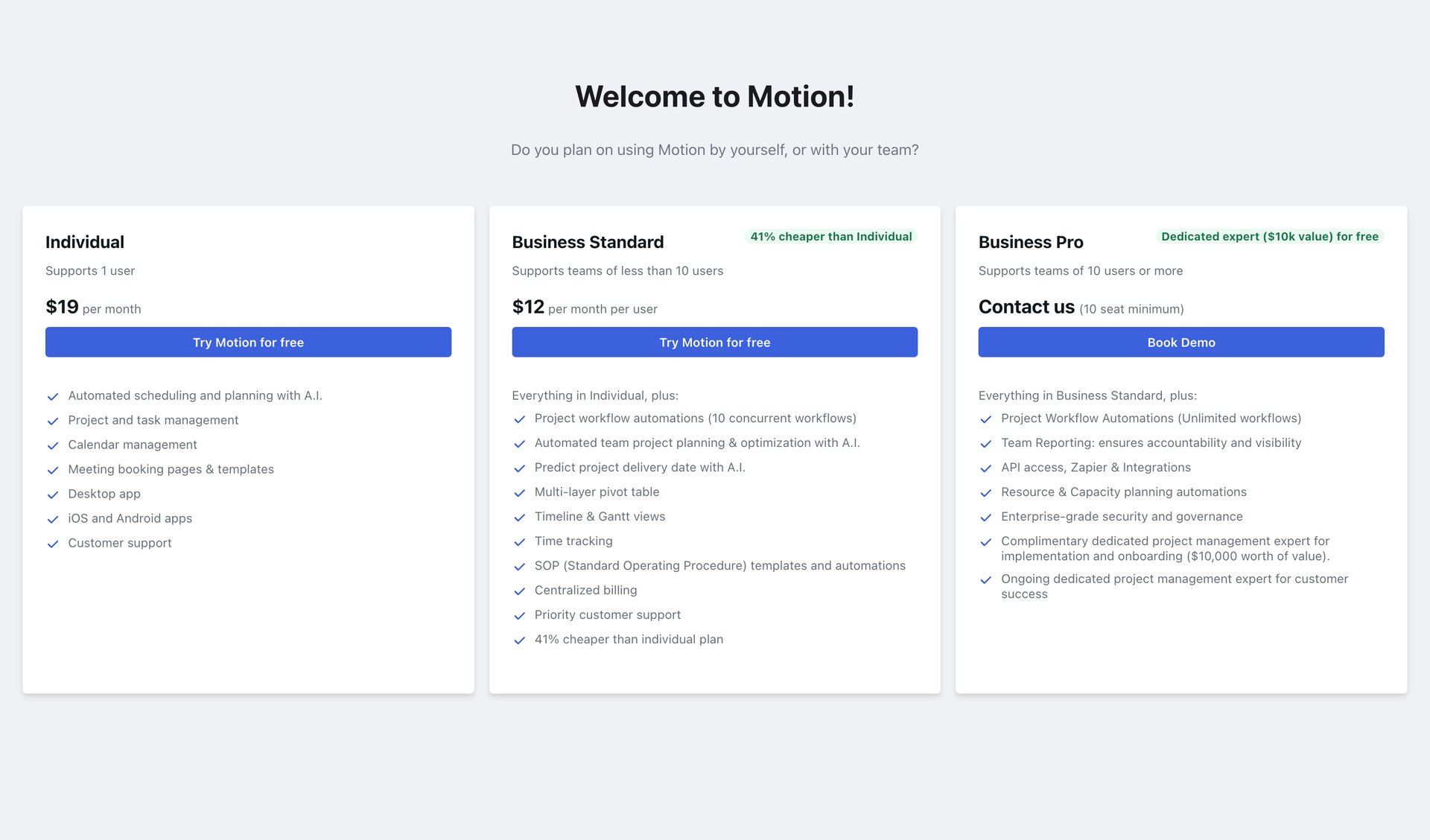1430x840 pixels.
Task: Select the Business Standard plan heading
Action: coord(588,242)
